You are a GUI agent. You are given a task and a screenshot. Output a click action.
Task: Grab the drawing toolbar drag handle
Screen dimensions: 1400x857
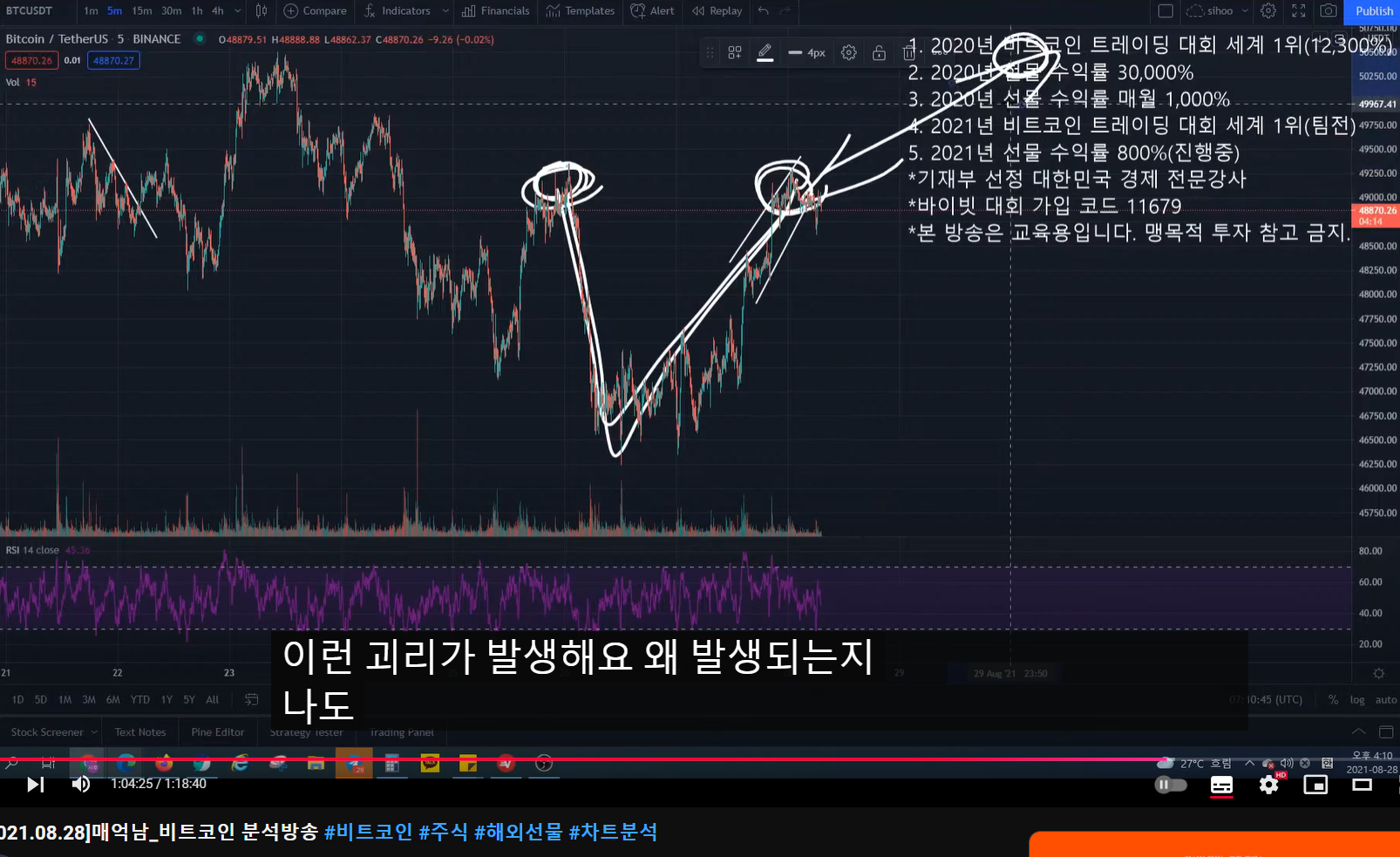pos(710,53)
